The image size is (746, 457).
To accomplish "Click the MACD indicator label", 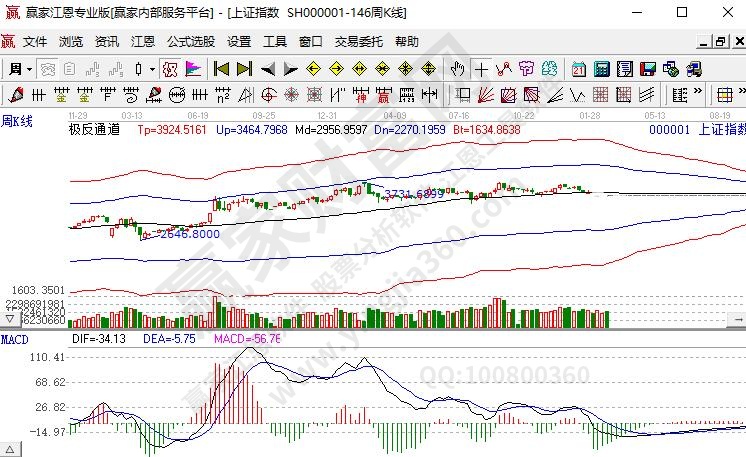I will pyautogui.click(x=14, y=340).
